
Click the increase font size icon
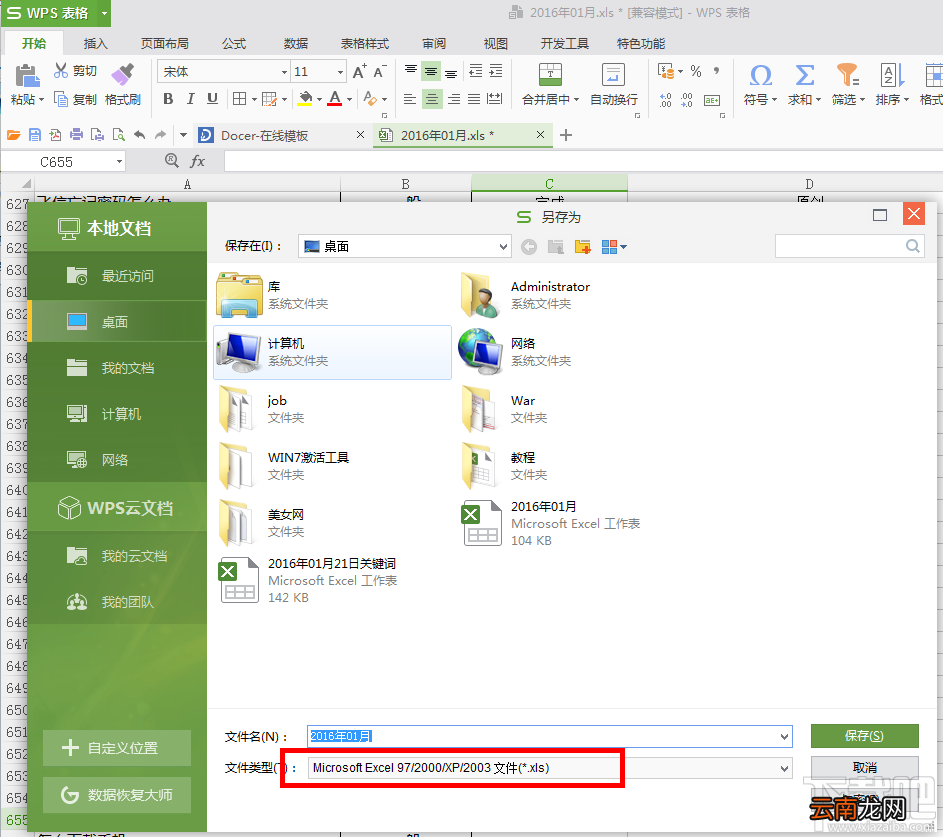360,72
